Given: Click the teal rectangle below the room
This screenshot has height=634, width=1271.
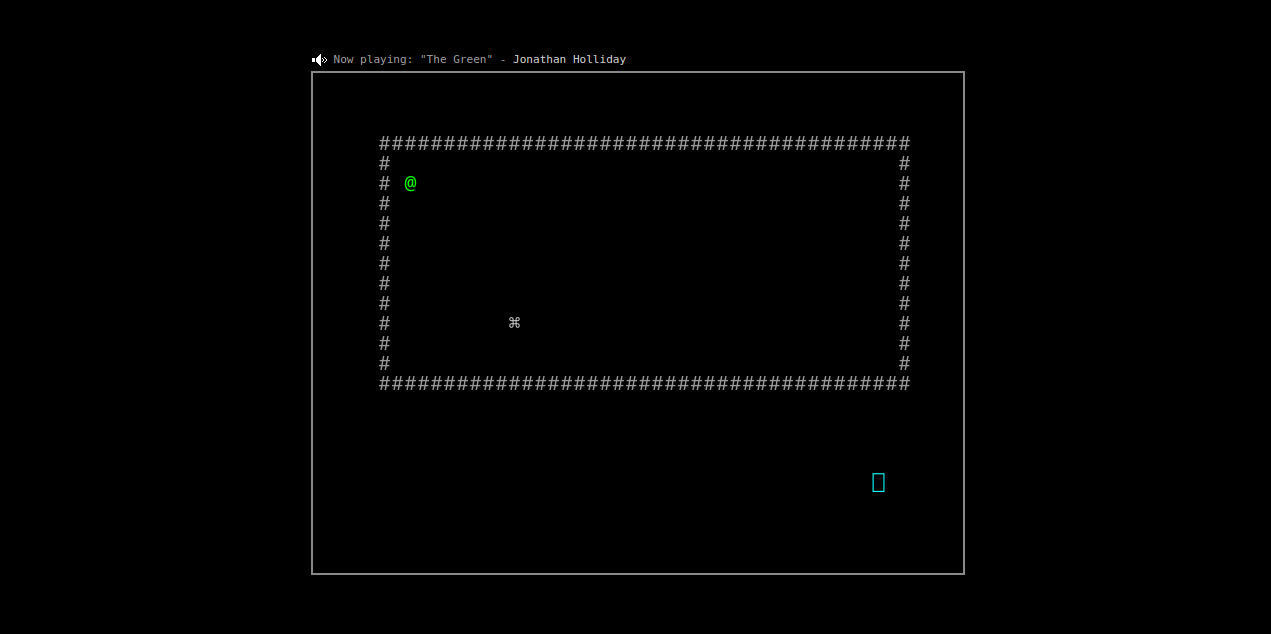Looking at the screenshot, I should click(x=878, y=482).
